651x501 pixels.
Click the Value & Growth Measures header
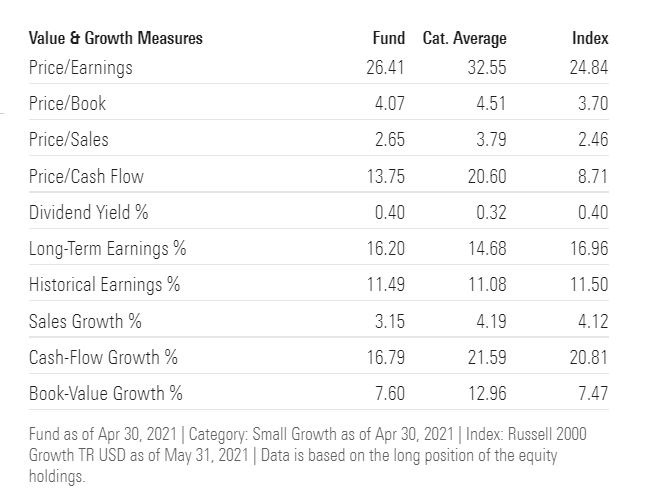(x=116, y=38)
